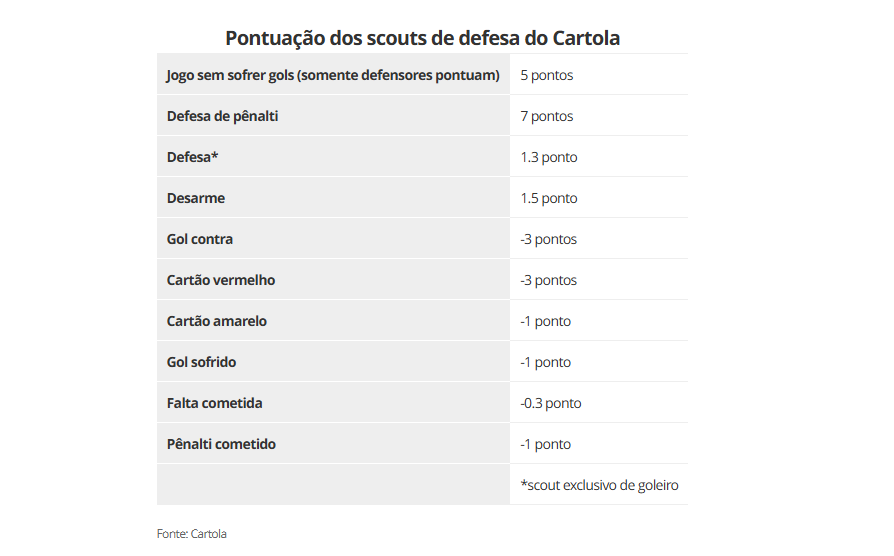Select the 'Desarme' row label
Screen dimensions: 894x556
196,198
